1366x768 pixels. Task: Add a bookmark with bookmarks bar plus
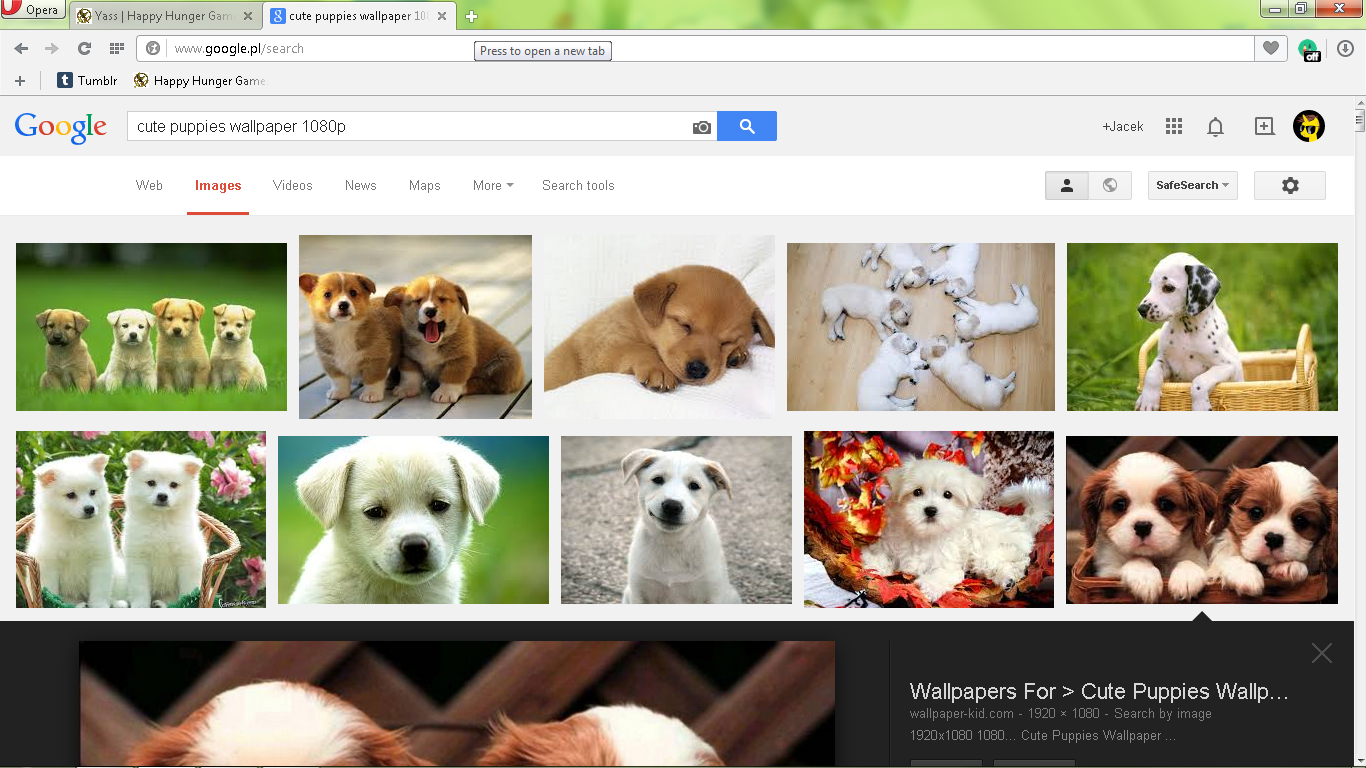tap(19, 81)
